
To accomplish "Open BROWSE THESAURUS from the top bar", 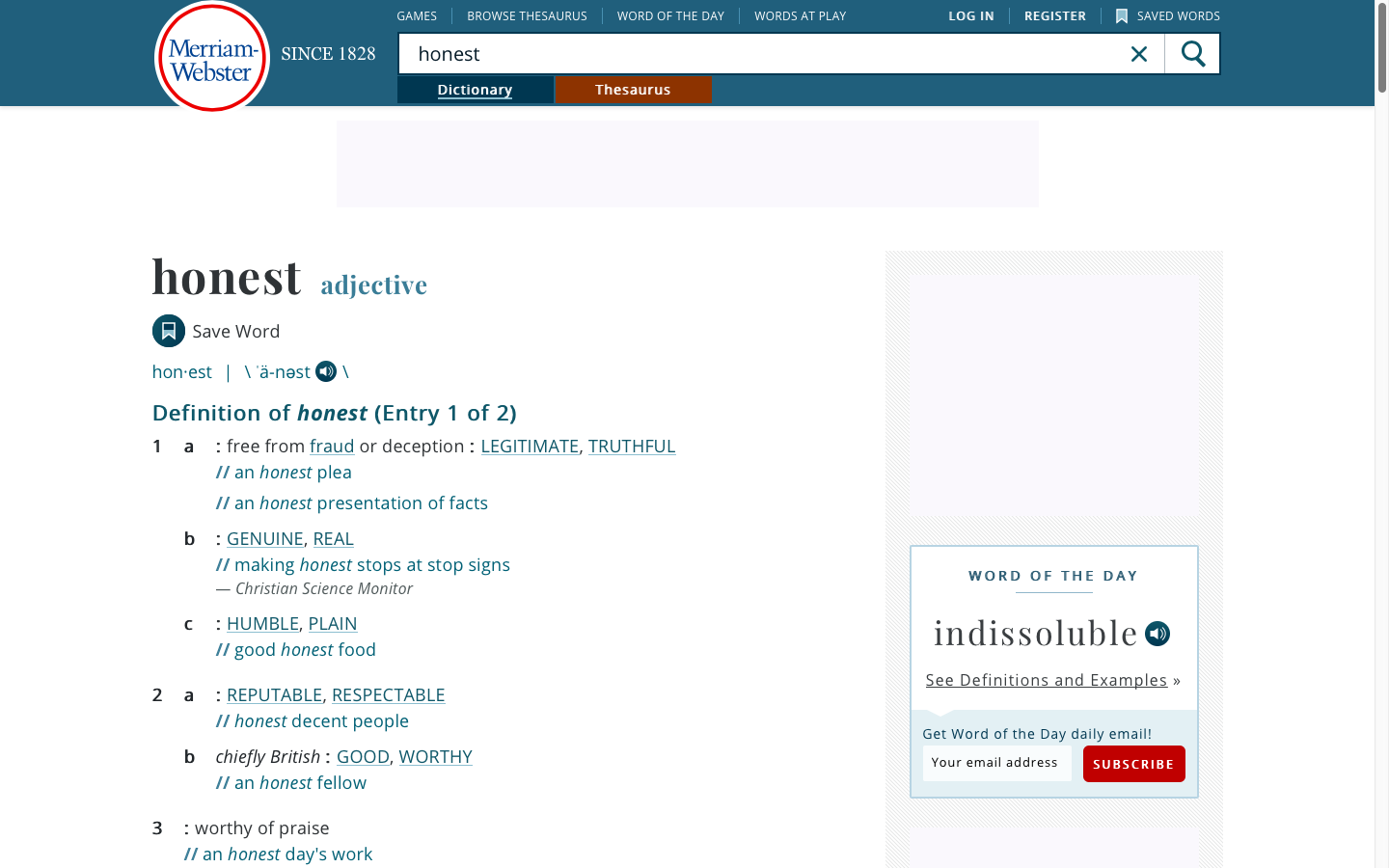I will pos(527,15).
